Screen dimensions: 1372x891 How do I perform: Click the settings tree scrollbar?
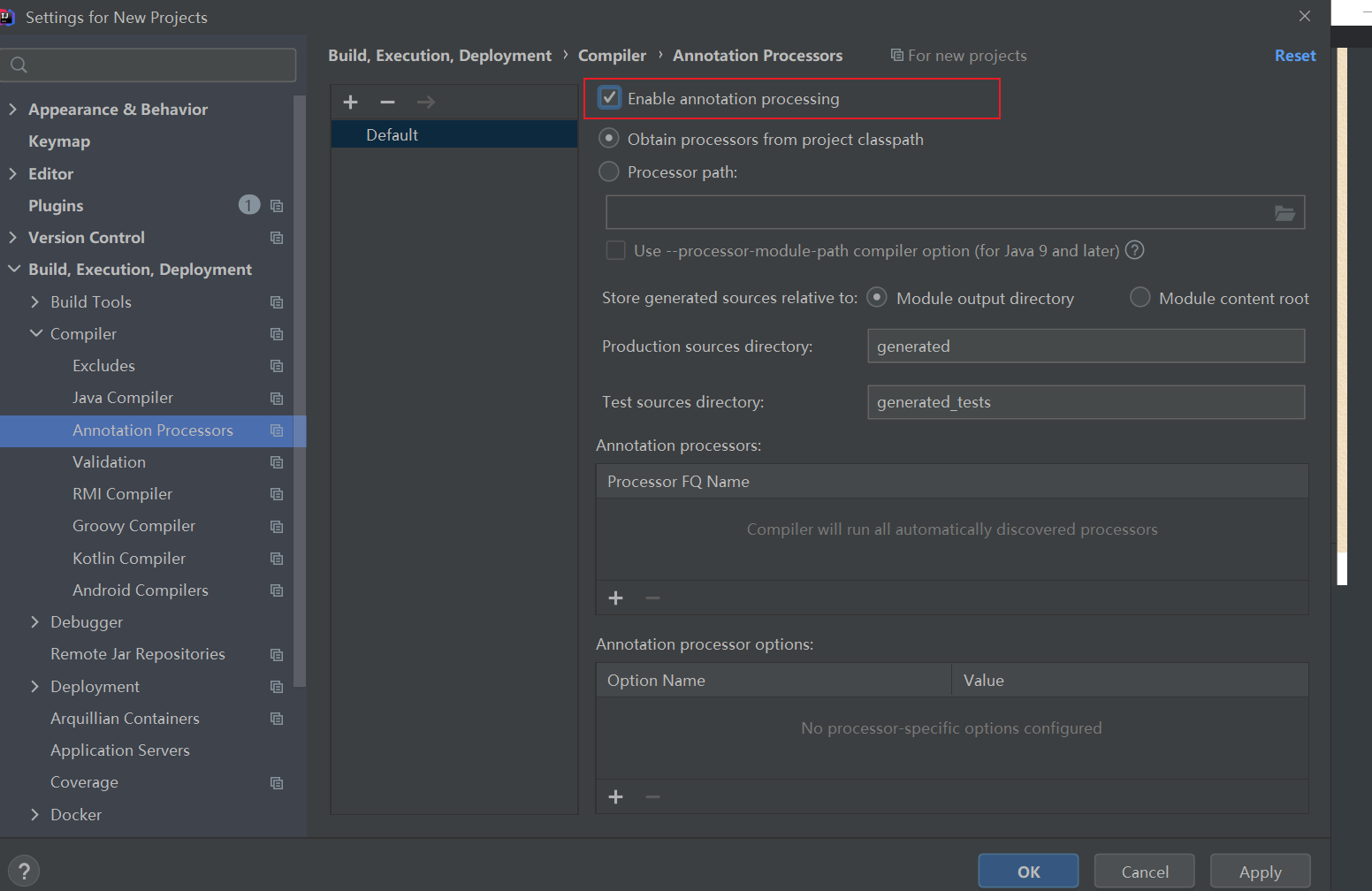(x=300, y=389)
